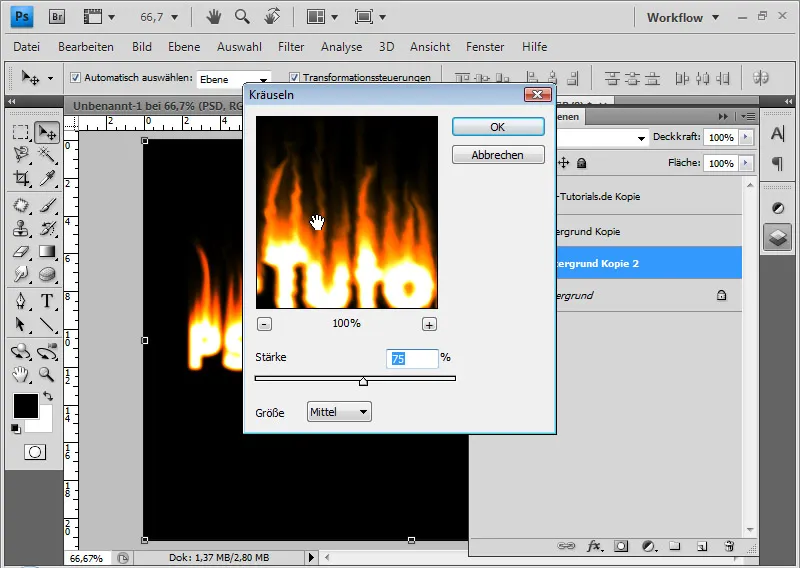This screenshot has height=568, width=800.
Task: Open the Bearbeiten menu
Action: pos(86,47)
